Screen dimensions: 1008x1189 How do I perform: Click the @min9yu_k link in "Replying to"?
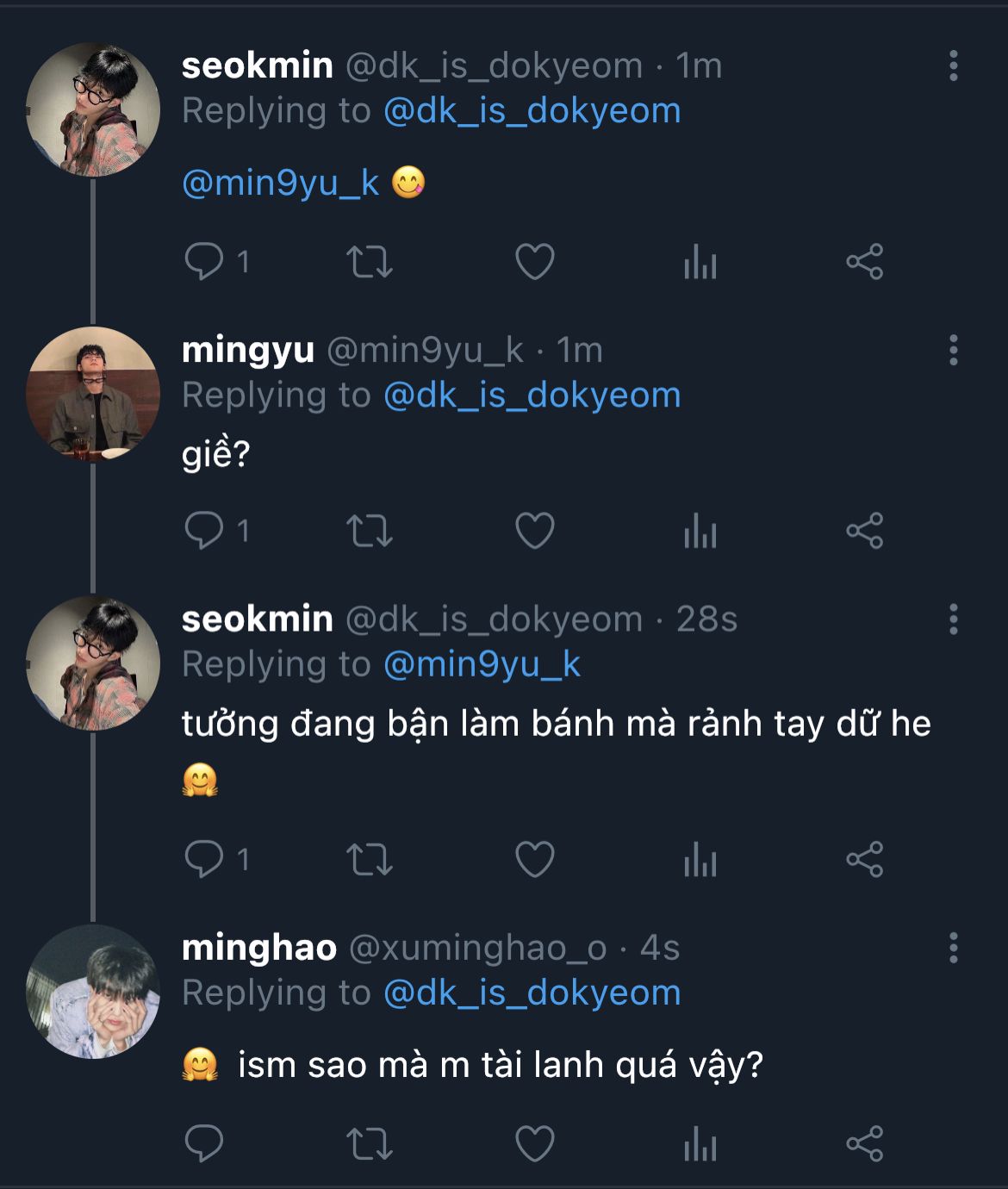[482, 664]
